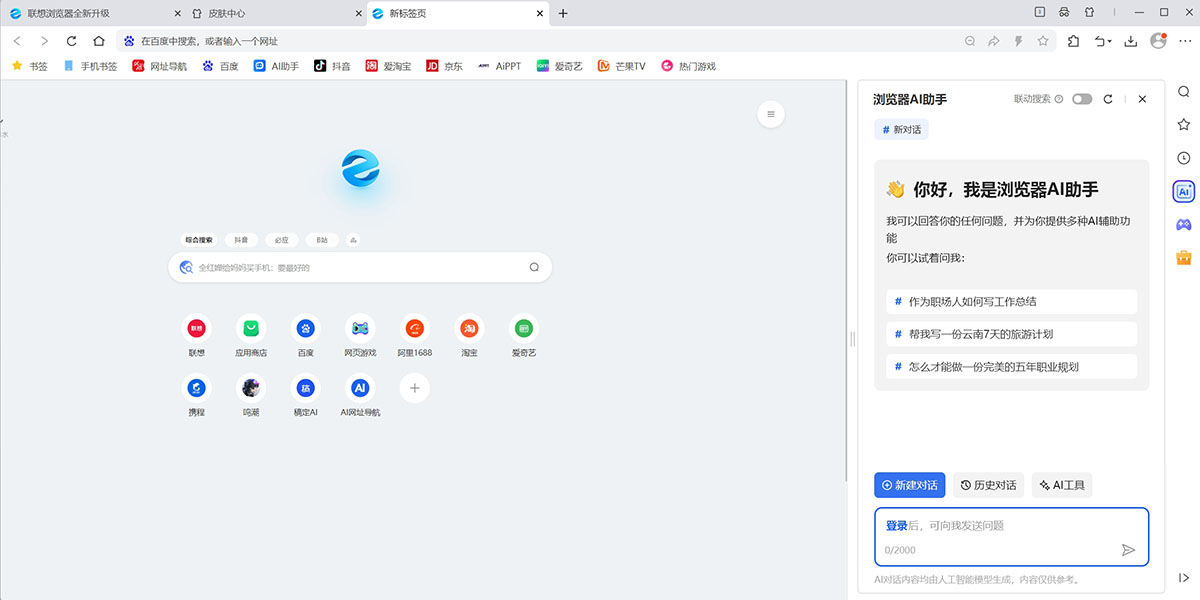The image size is (1200, 600).
Task: Open skin center via the shirt icon
Action: pyautogui.click(x=1089, y=12)
